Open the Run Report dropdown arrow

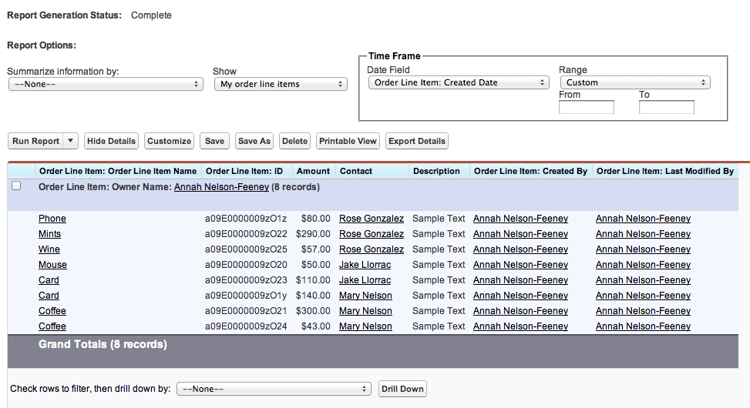click(x=71, y=142)
